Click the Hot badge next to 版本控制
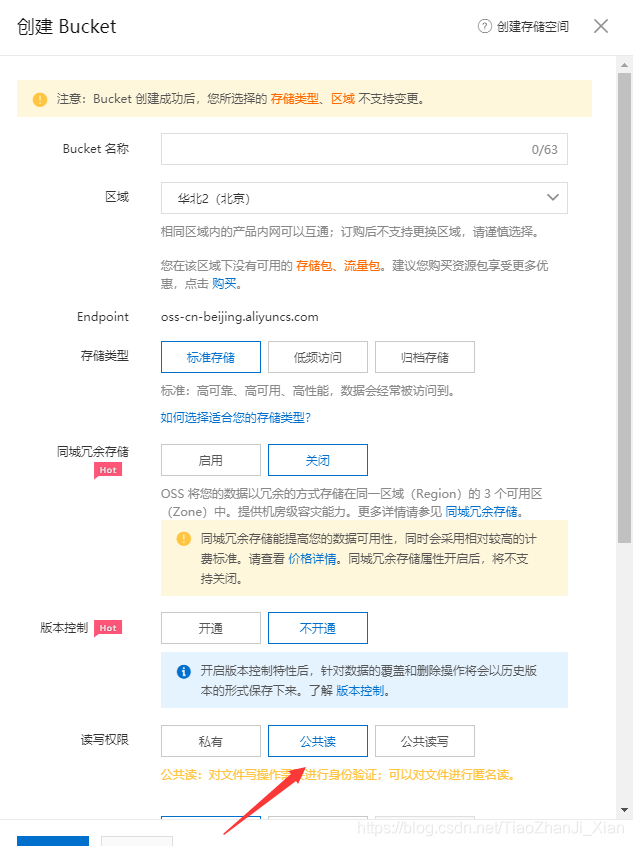 108,628
